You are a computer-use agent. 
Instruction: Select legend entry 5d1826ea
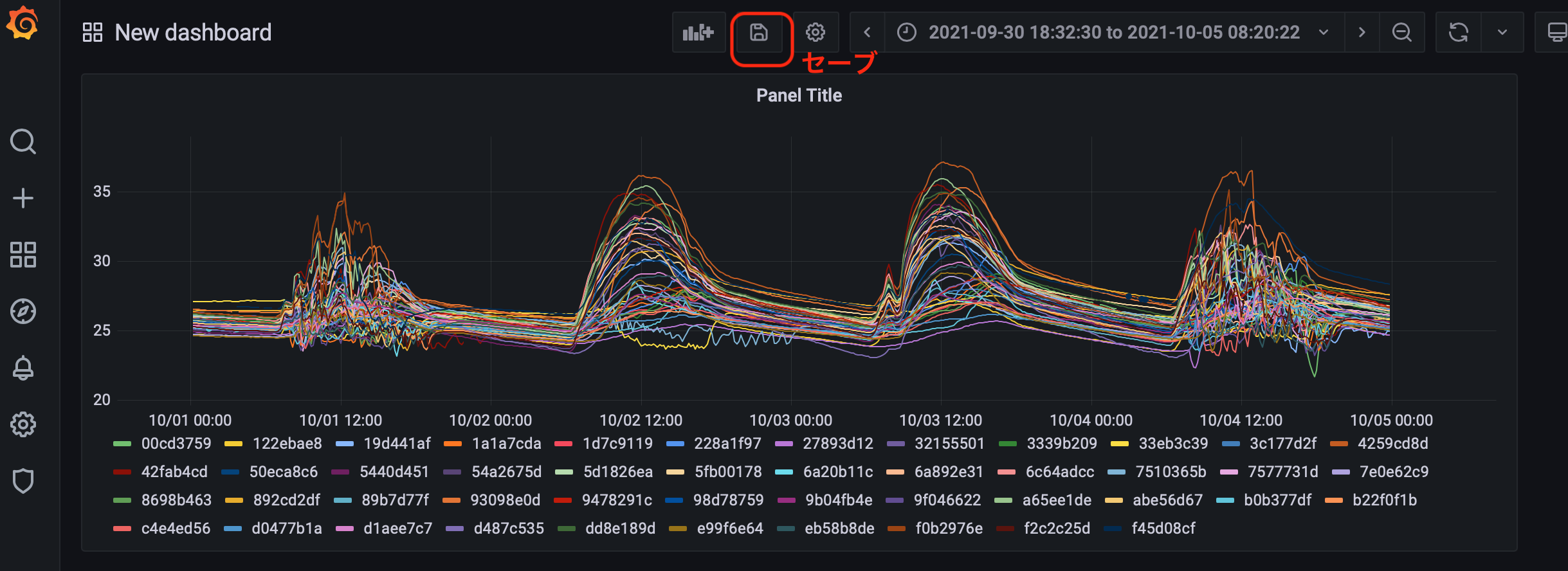pos(618,472)
